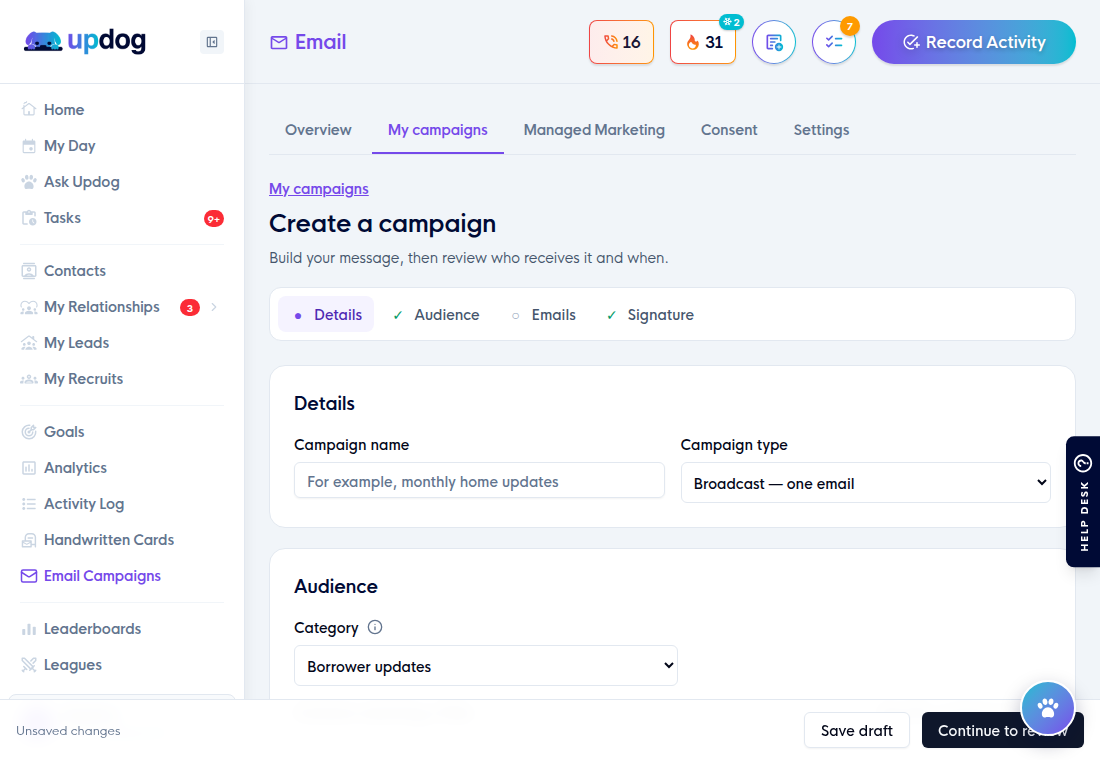The height and width of the screenshot is (760, 1100).
Task: Jump to the Details step
Action: [326, 314]
